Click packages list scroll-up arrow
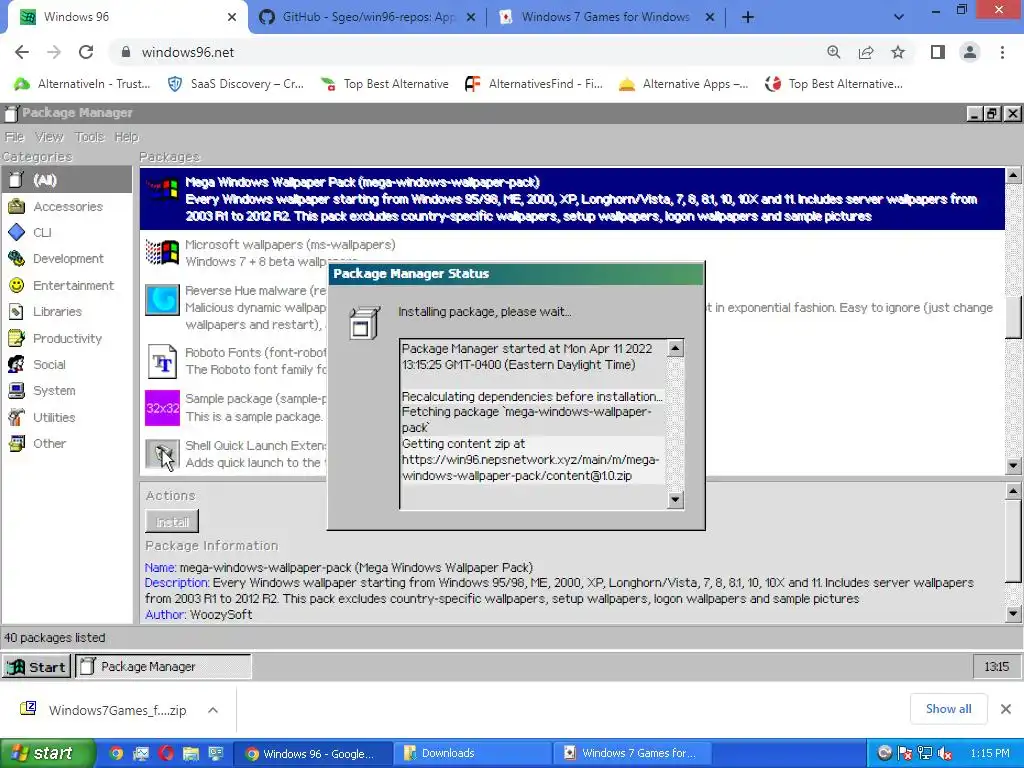The height and width of the screenshot is (768, 1024). [1013, 174]
